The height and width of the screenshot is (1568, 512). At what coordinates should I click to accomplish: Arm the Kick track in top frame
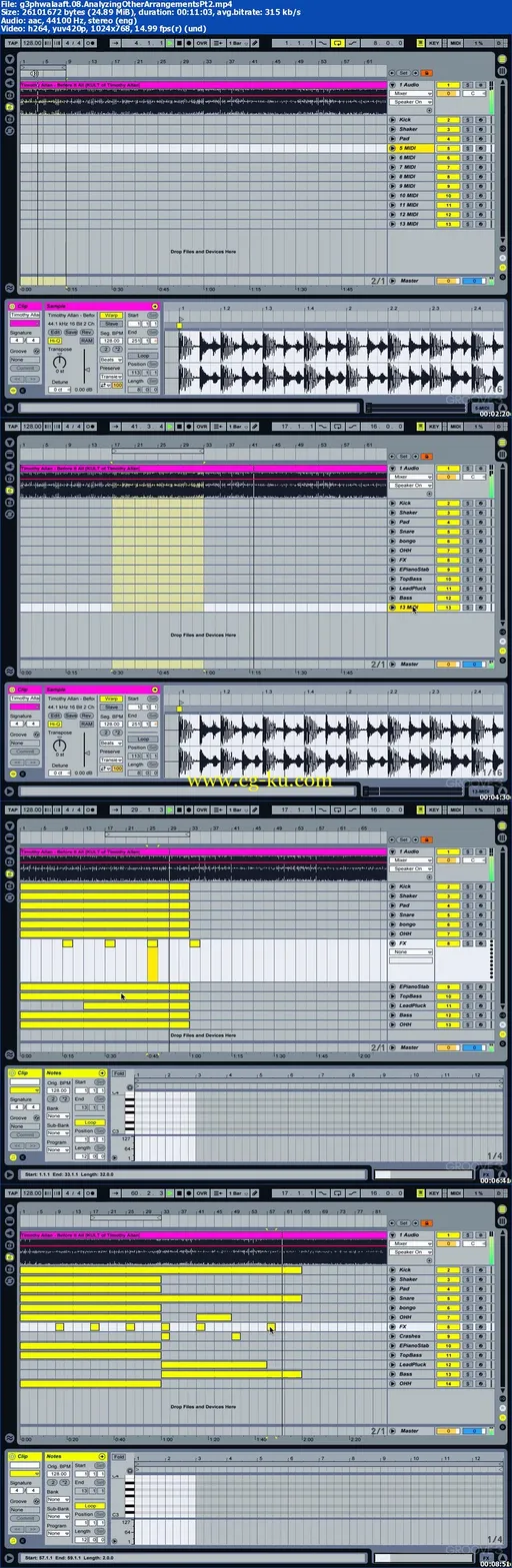(x=481, y=120)
